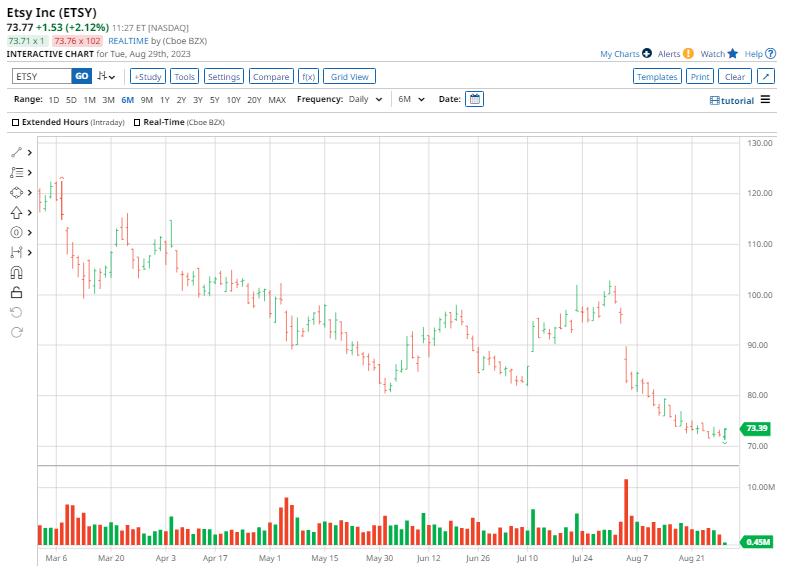This screenshot has height=571, width=793.
Task: Open the hamburger menu next to tutorial
Action: (x=765, y=100)
